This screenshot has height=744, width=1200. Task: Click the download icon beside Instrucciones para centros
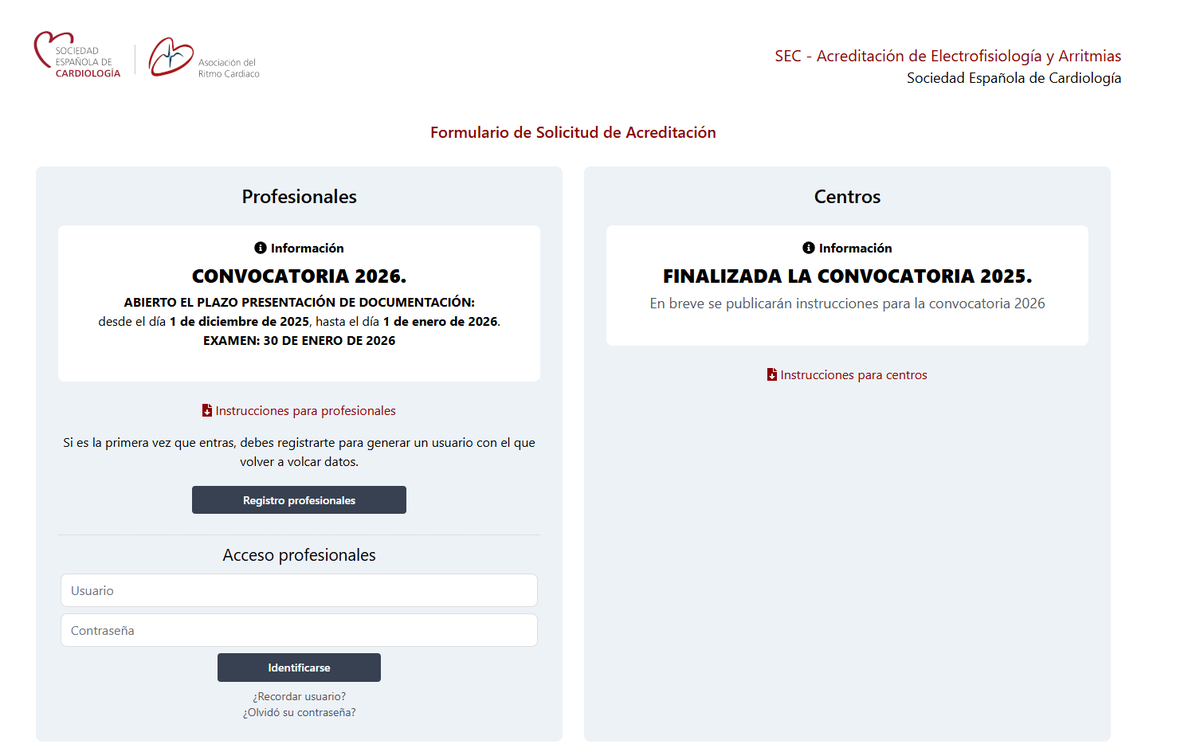point(772,375)
